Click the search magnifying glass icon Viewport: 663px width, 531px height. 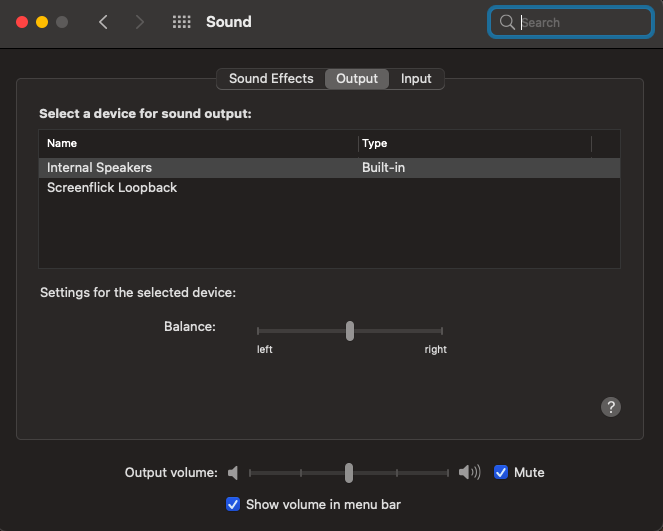(x=507, y=22)
